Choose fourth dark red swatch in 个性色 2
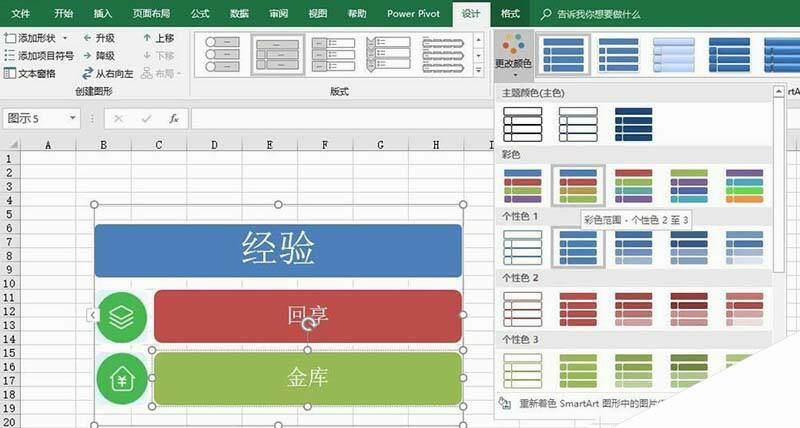This screenshot has width=800, height=428. [689, 309]
